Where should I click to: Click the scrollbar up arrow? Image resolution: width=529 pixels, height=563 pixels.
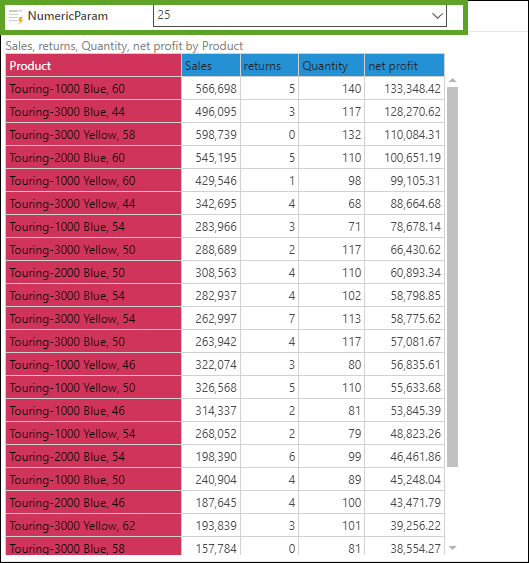point(453,80)
